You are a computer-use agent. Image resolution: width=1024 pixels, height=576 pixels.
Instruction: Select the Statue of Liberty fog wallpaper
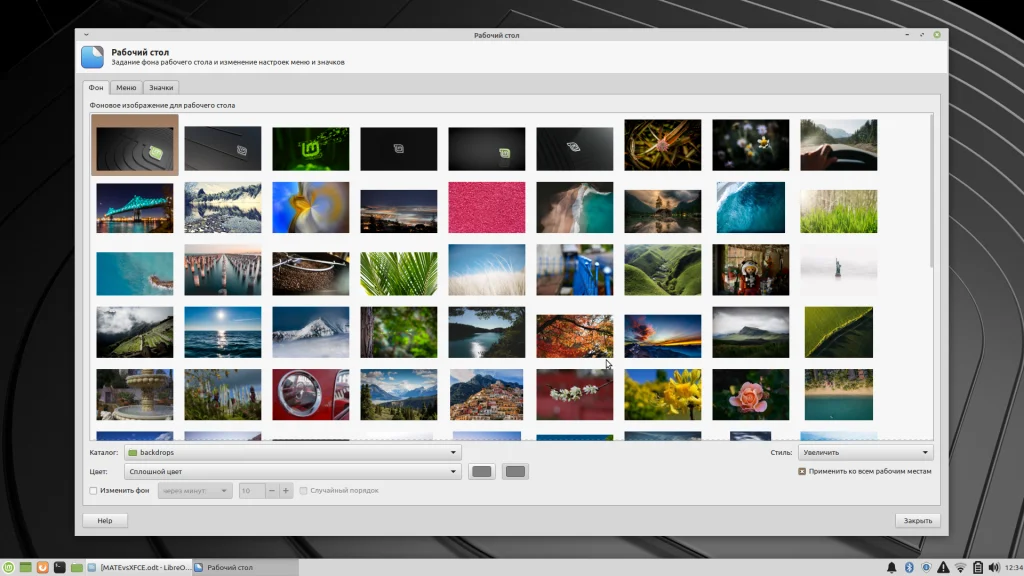coord(839,270)
